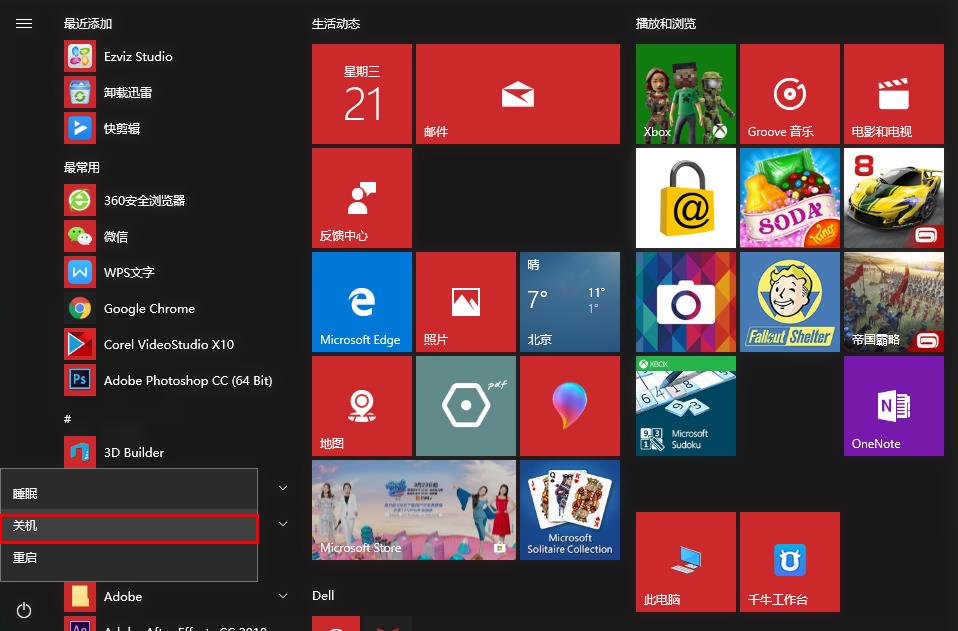Launch the Xbox app tile
The image size is (958, 631).
[685, 93]
